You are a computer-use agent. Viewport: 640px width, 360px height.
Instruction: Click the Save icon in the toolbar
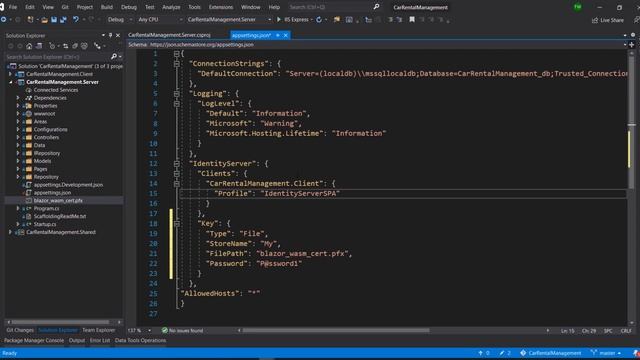[54, 20]
